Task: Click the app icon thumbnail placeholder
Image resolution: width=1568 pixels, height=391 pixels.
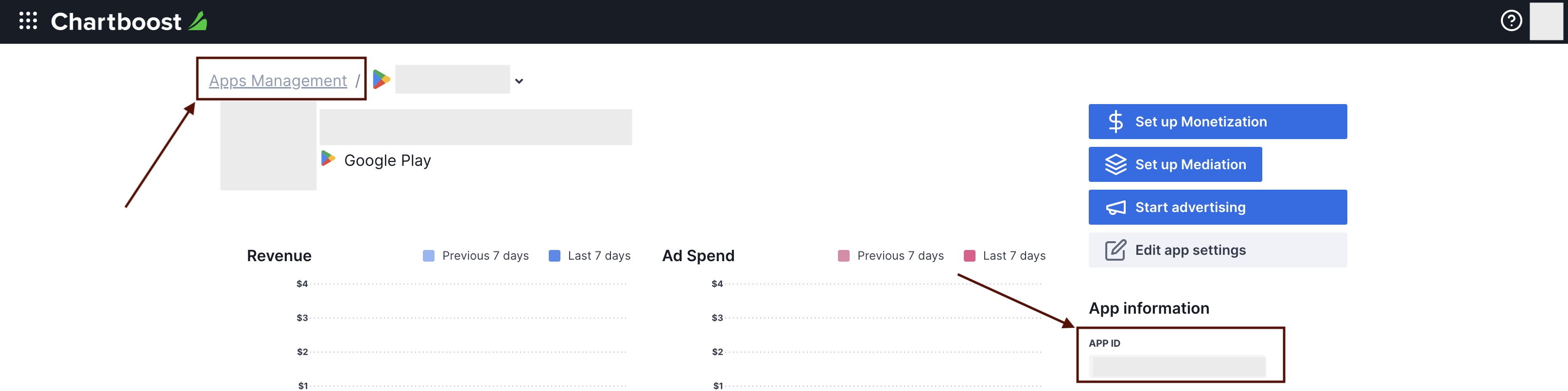Action: tap(268, 146)
